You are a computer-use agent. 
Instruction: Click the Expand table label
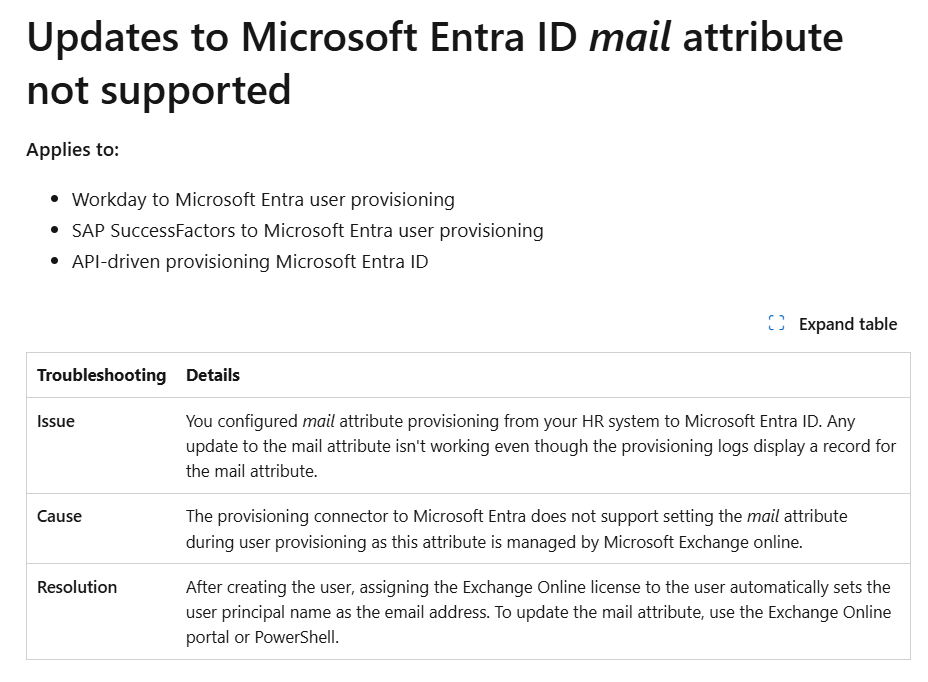pos(846,323)
